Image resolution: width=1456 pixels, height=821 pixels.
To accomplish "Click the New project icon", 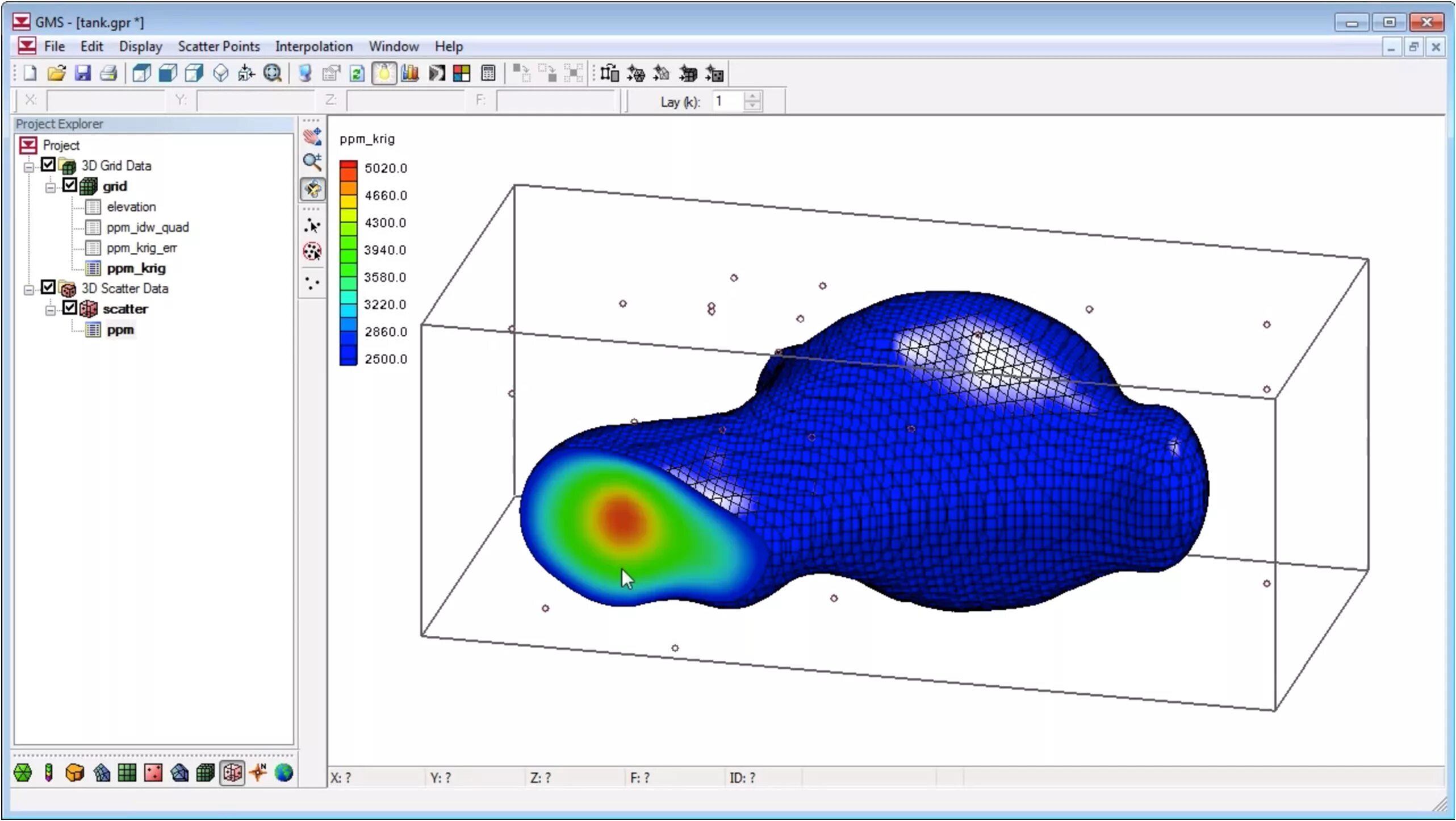I will 30,73.
